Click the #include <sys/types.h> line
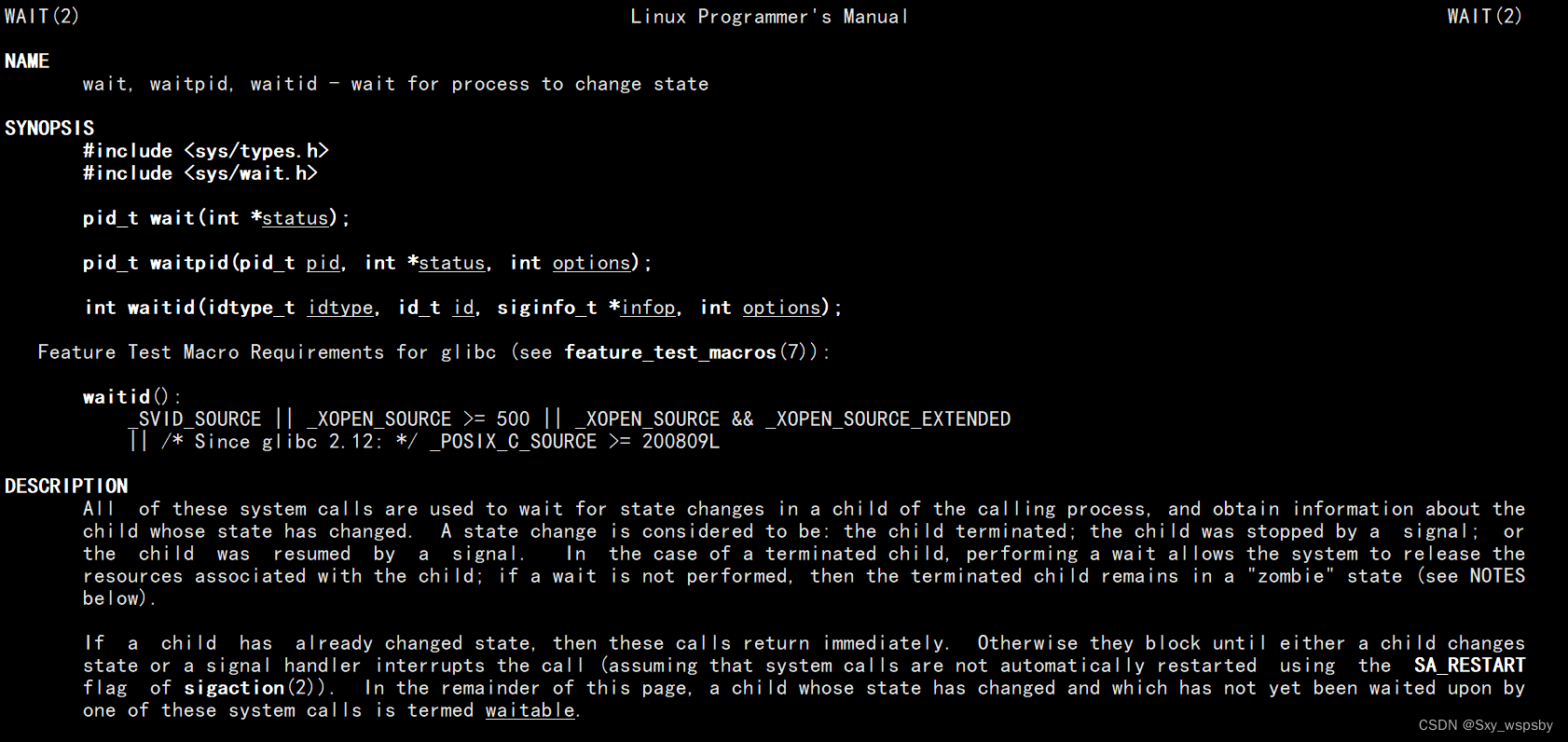Screen dimensions: 1568x742 pyautogui.click(x=206, y=151)
